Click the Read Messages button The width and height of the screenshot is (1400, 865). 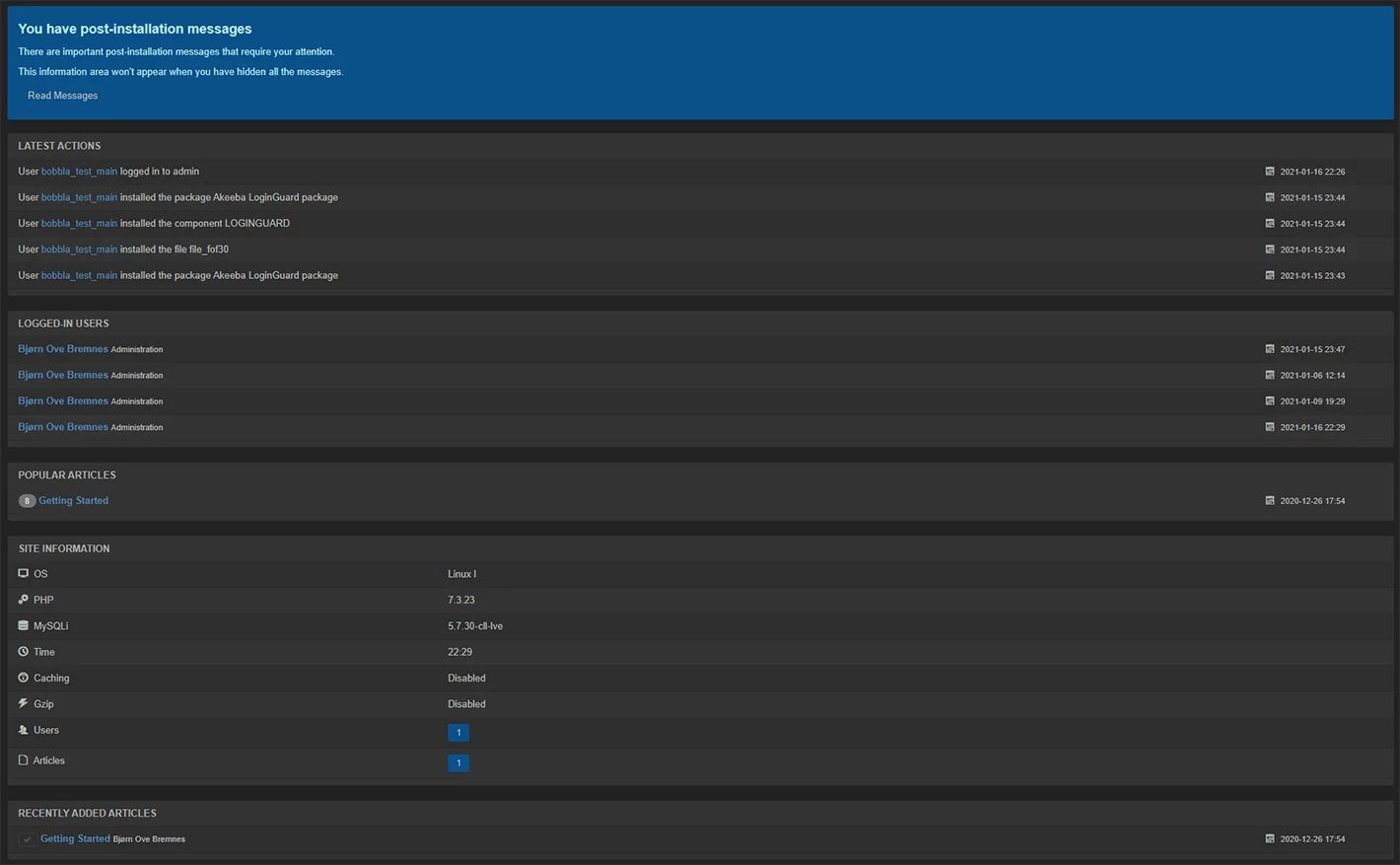coord(62,96)
